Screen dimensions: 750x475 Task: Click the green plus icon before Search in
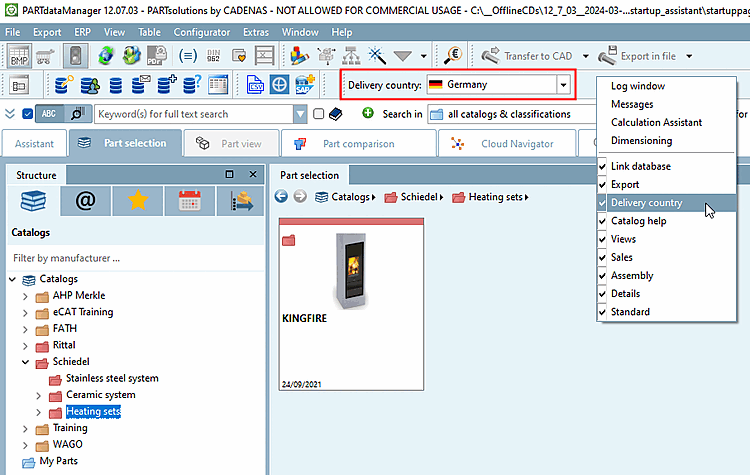[368, 113]
